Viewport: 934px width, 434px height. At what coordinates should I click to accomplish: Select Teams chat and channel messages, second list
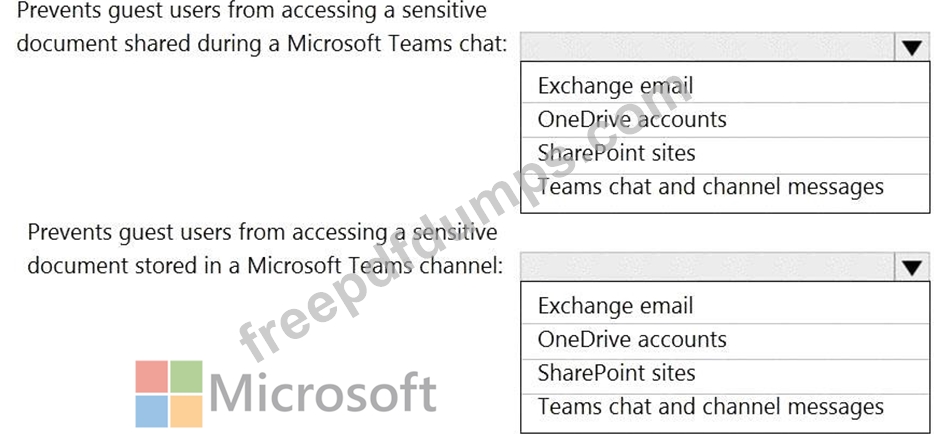coord(725,408)
